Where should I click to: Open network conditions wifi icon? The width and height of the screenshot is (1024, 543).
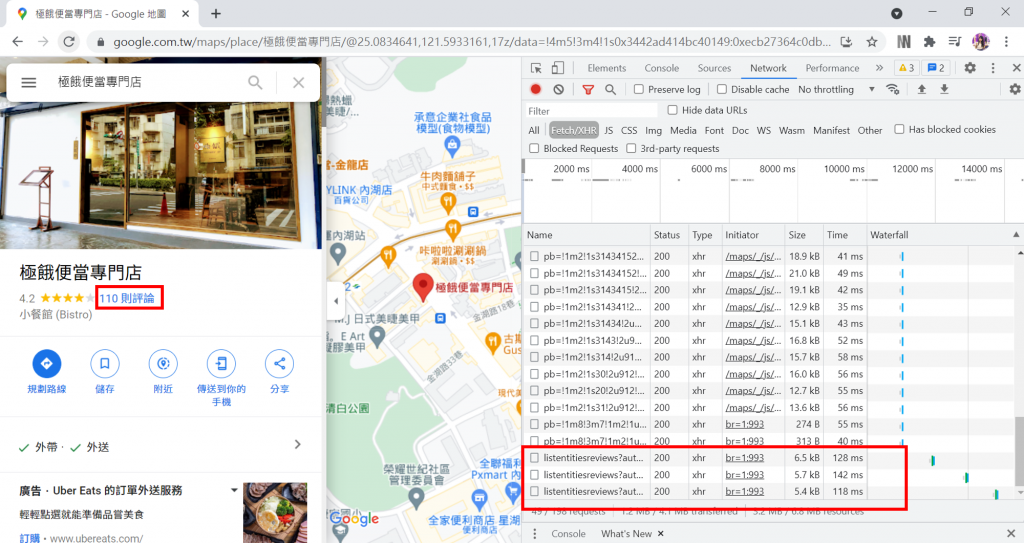(892, 90)
